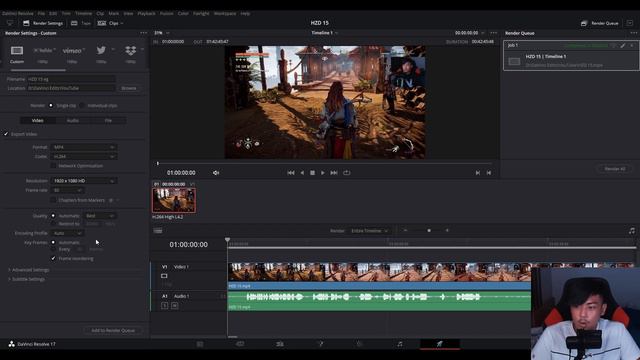Expand Advanced Settings section

click(29, 270)
